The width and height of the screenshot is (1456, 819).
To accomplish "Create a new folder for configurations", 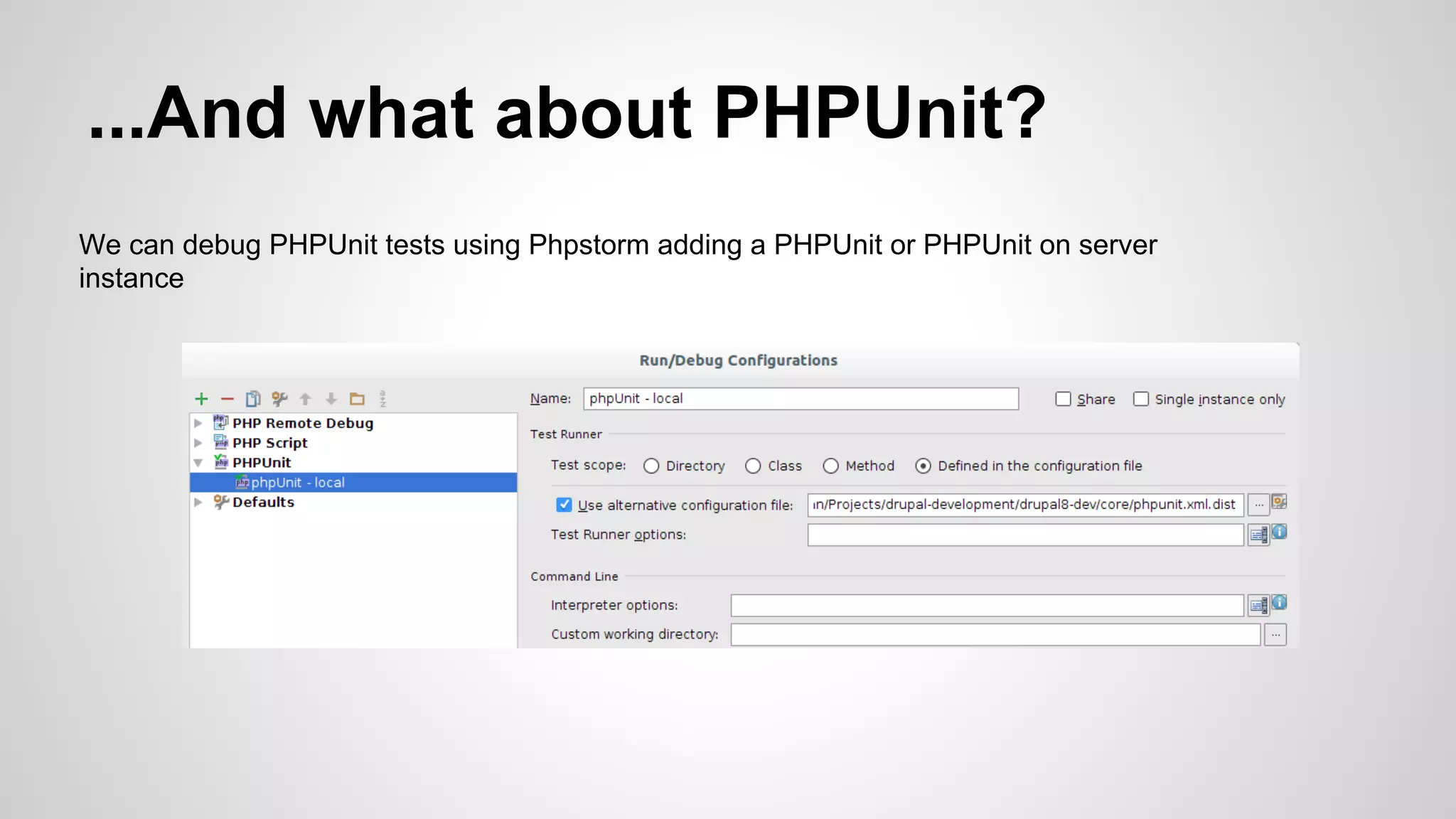I will tap(357, 399).
